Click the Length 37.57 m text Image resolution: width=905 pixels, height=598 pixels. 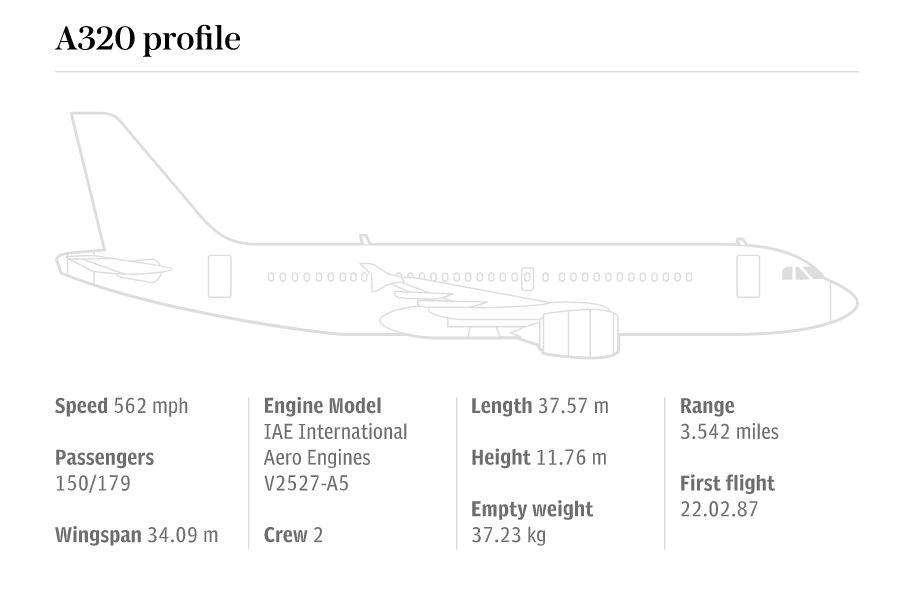pyautogui.click(x=539, y=406)
